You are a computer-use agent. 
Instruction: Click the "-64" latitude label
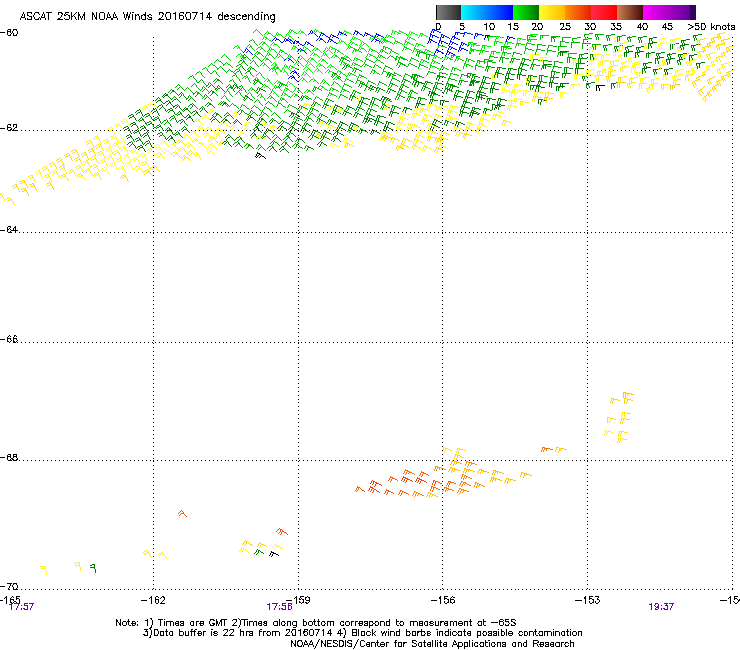point(9,230)
